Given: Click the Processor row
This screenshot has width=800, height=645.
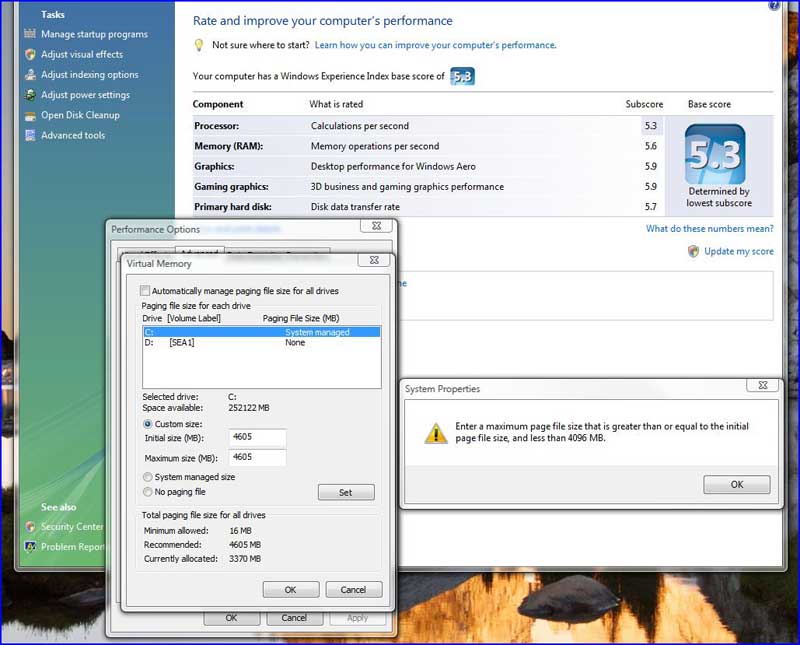Looking at the screenshot, I should (x=428, y=126).
